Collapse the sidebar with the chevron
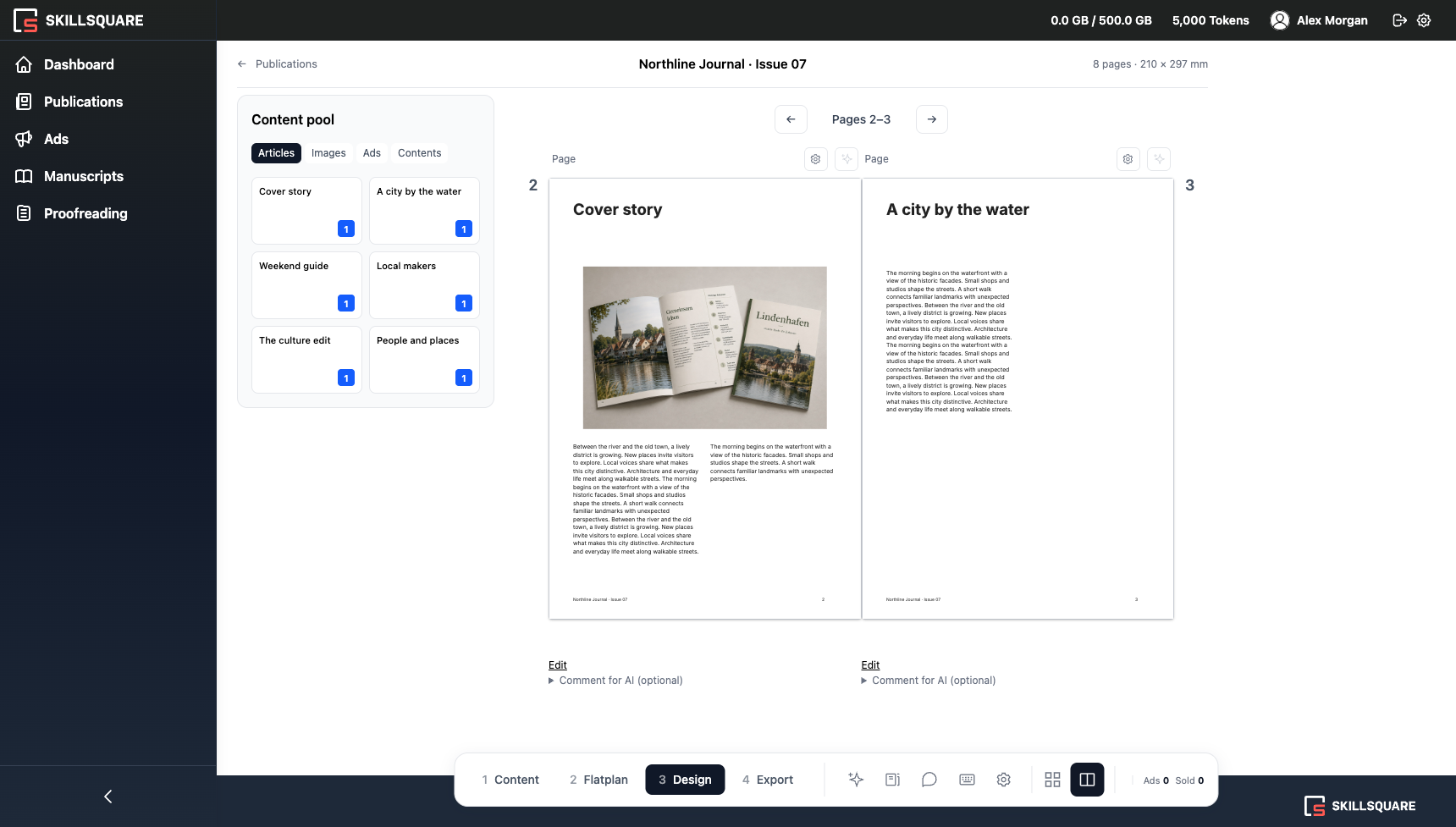Screen dimensions: 1456x827 (x=108, y=797)
